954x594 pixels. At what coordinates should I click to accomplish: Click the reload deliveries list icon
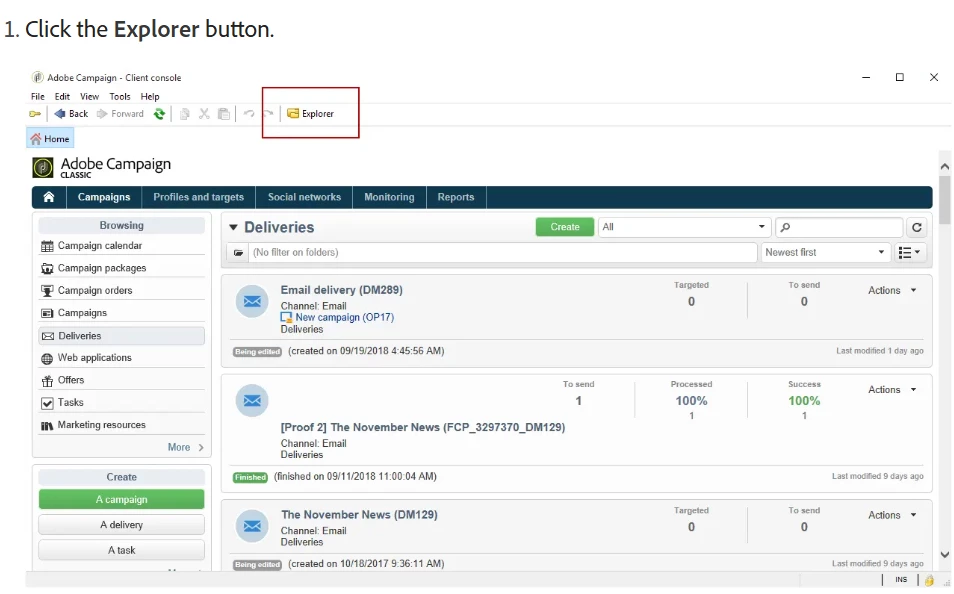coord(917,228)
